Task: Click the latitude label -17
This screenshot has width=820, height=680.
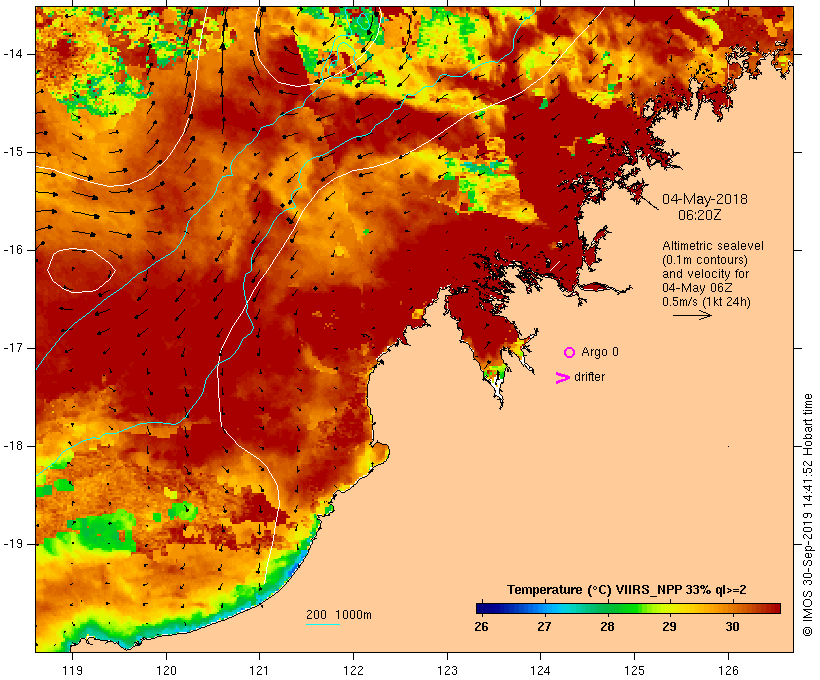Action: (12, 348)
